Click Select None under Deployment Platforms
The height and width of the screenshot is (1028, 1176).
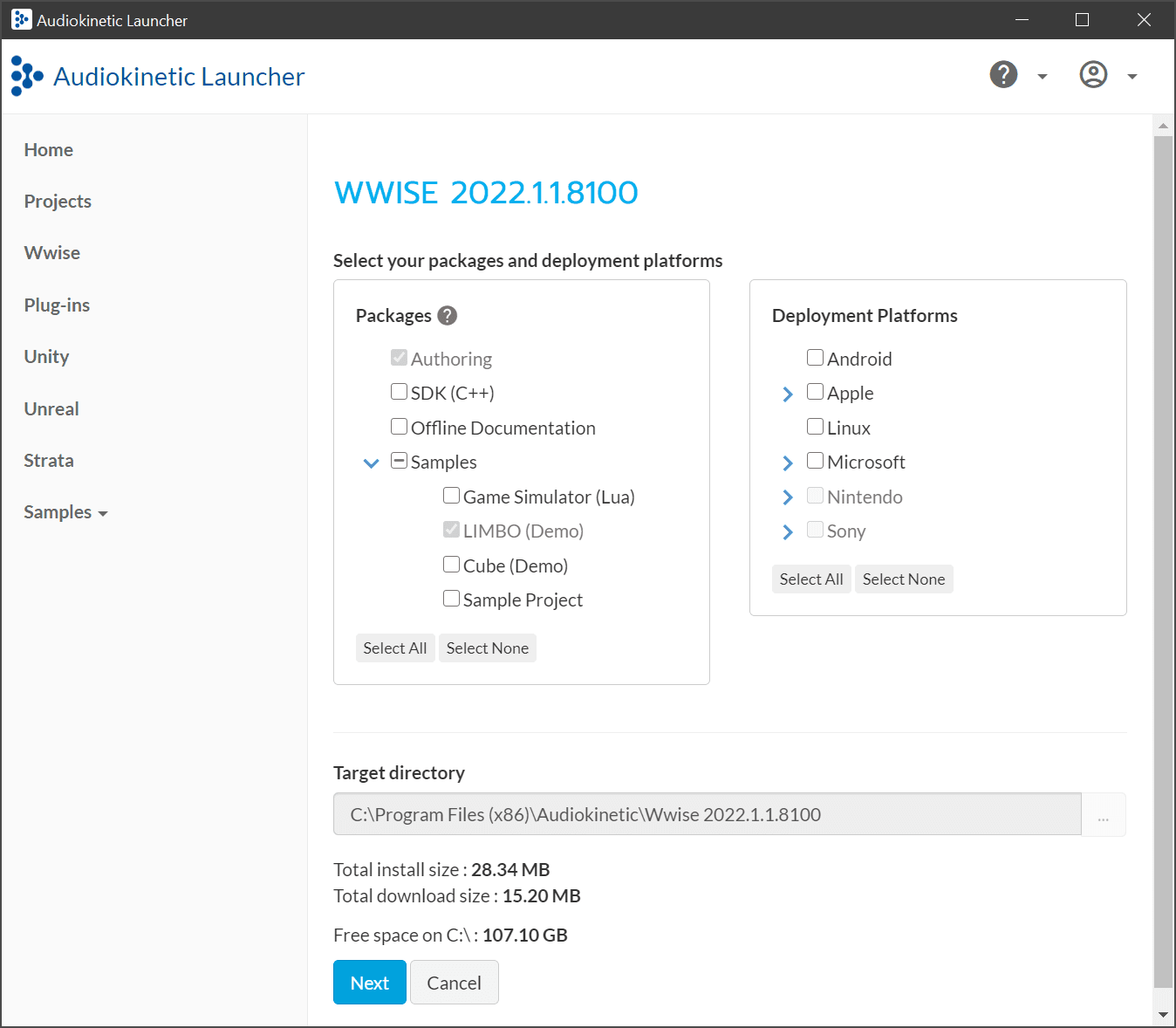point(903,579)
